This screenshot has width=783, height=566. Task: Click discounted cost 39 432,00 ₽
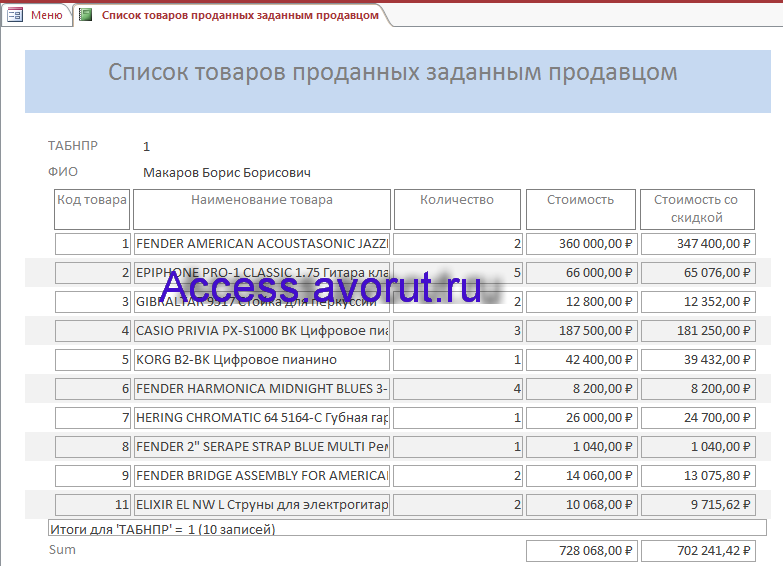[698, 360]
